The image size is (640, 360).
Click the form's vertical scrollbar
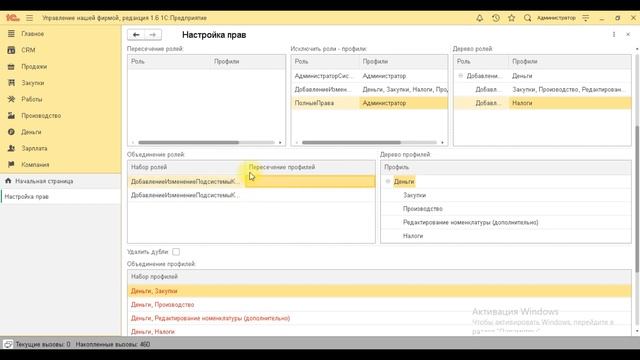637,199
